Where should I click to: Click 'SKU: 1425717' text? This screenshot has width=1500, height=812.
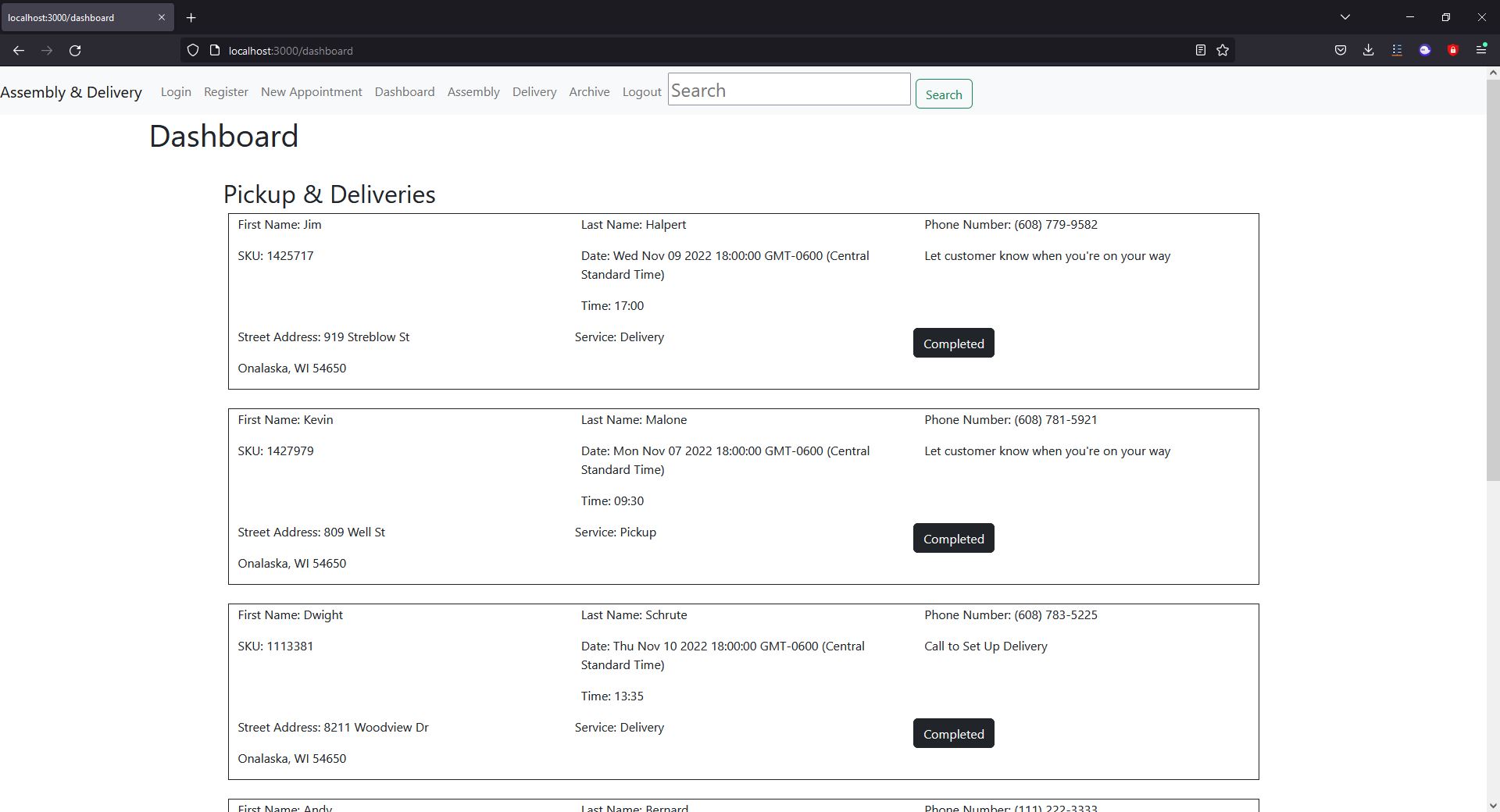(276, 256)
